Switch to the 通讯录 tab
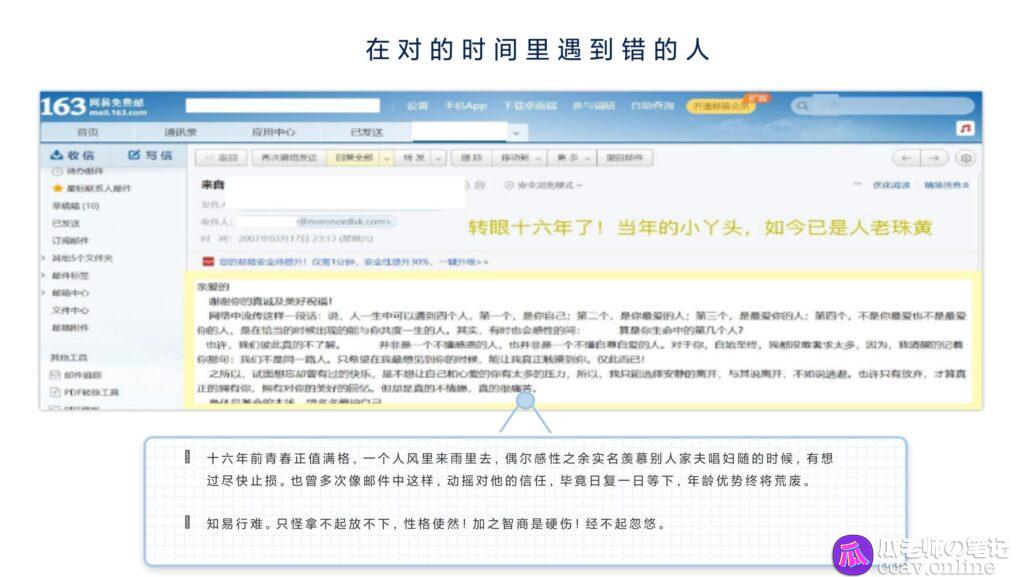 [x=180, y=133]
